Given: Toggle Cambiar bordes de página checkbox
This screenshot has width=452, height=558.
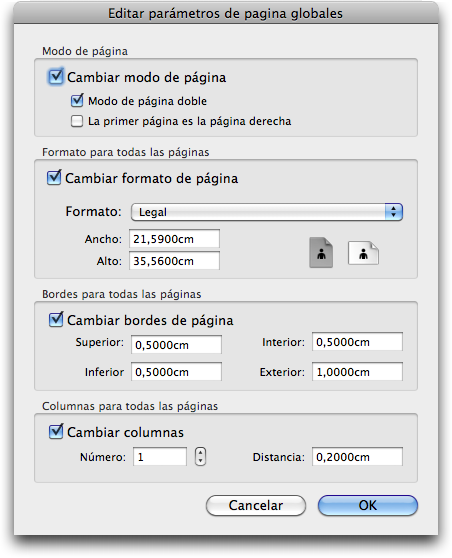Looking at the screenshot, I should tap(56, 320).
